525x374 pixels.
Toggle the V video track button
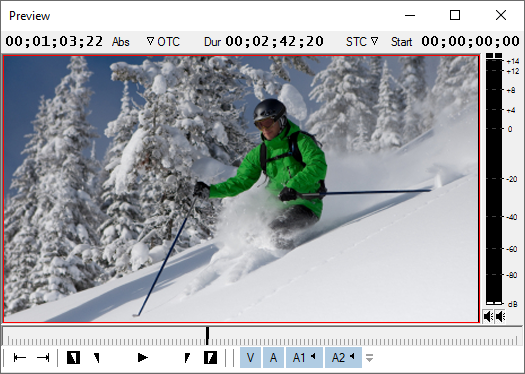(x=250, y=358)
